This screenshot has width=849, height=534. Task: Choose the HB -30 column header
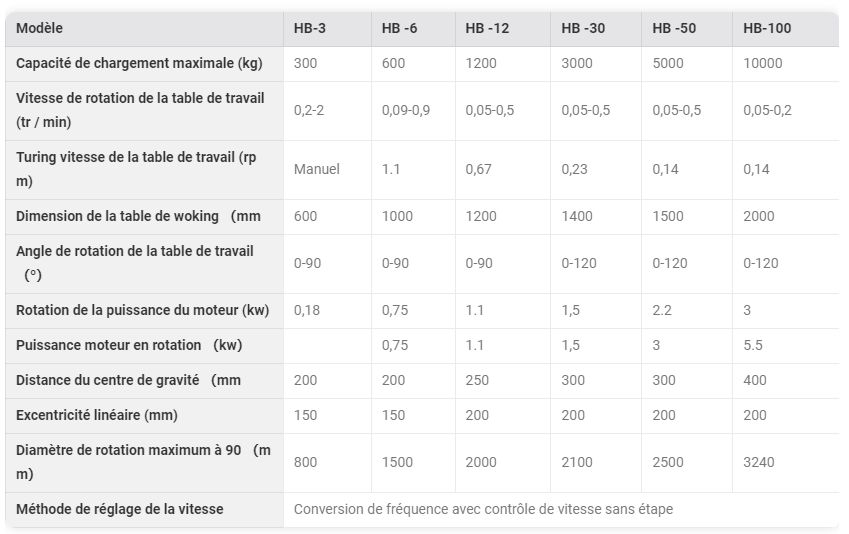[583, 28]
